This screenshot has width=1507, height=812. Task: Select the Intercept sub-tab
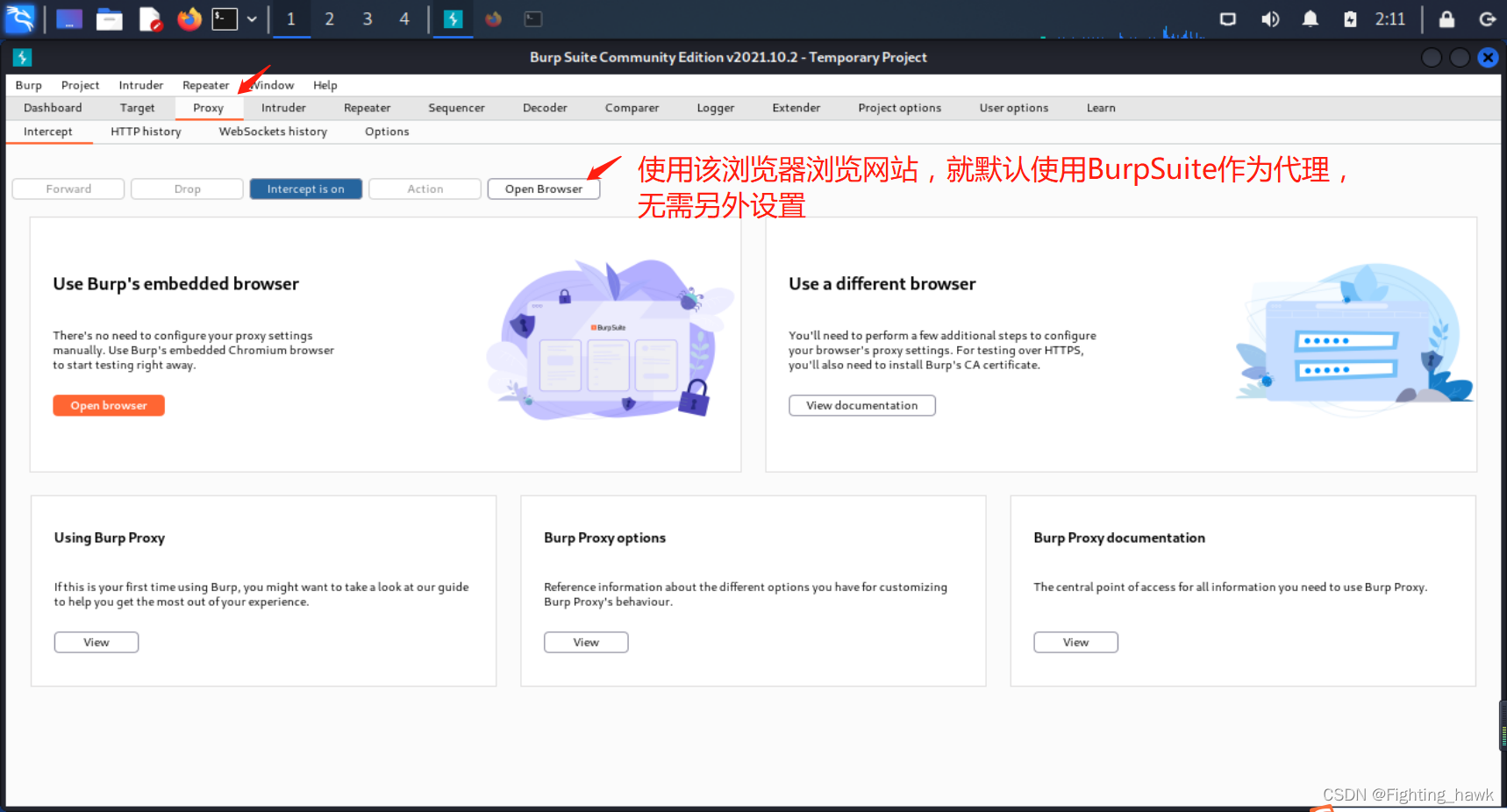[48, 132]
